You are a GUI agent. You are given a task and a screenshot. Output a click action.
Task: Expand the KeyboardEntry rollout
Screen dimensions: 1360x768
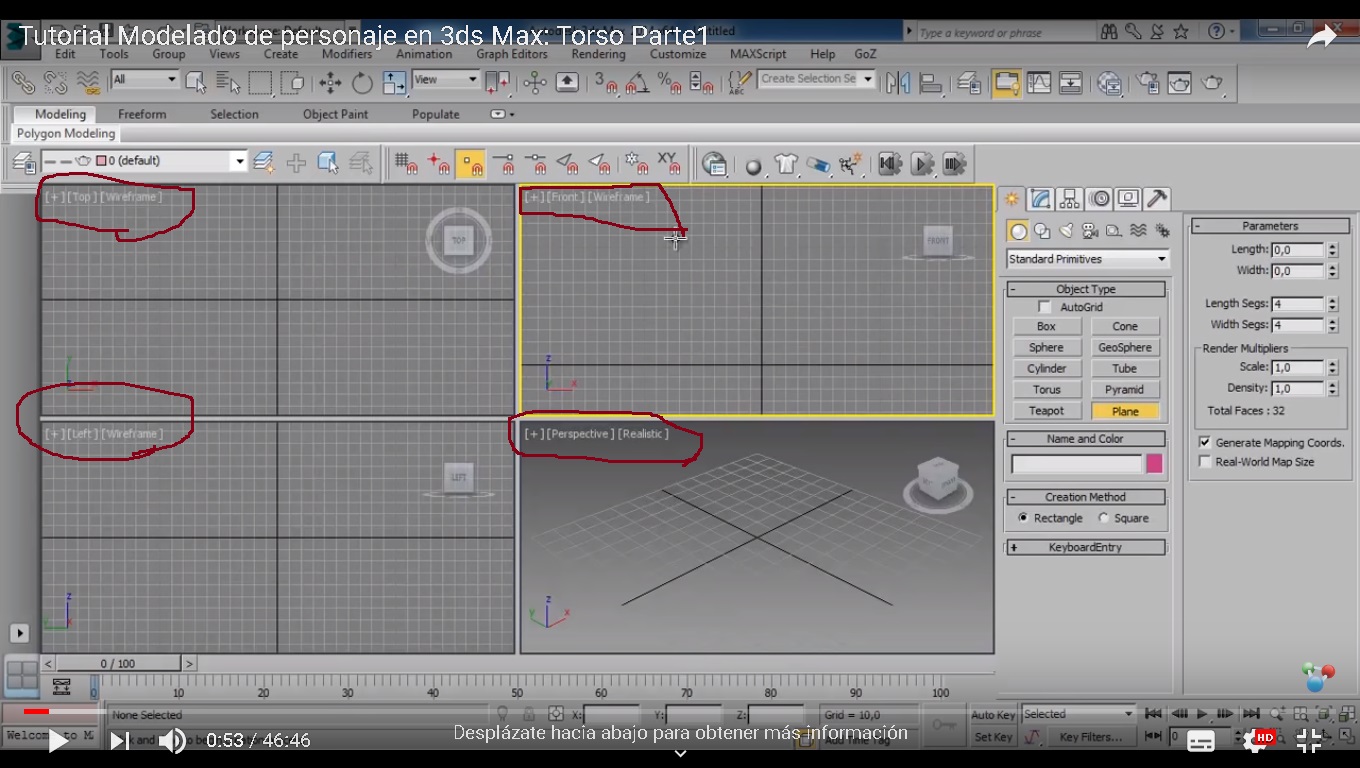1086,547
